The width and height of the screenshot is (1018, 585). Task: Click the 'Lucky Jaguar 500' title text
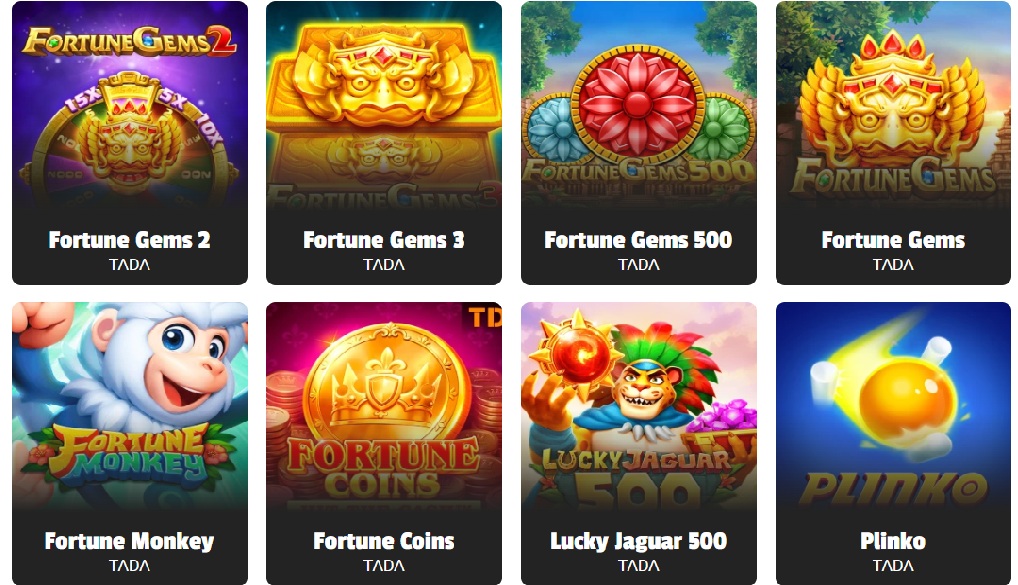[x=639, y=541]
